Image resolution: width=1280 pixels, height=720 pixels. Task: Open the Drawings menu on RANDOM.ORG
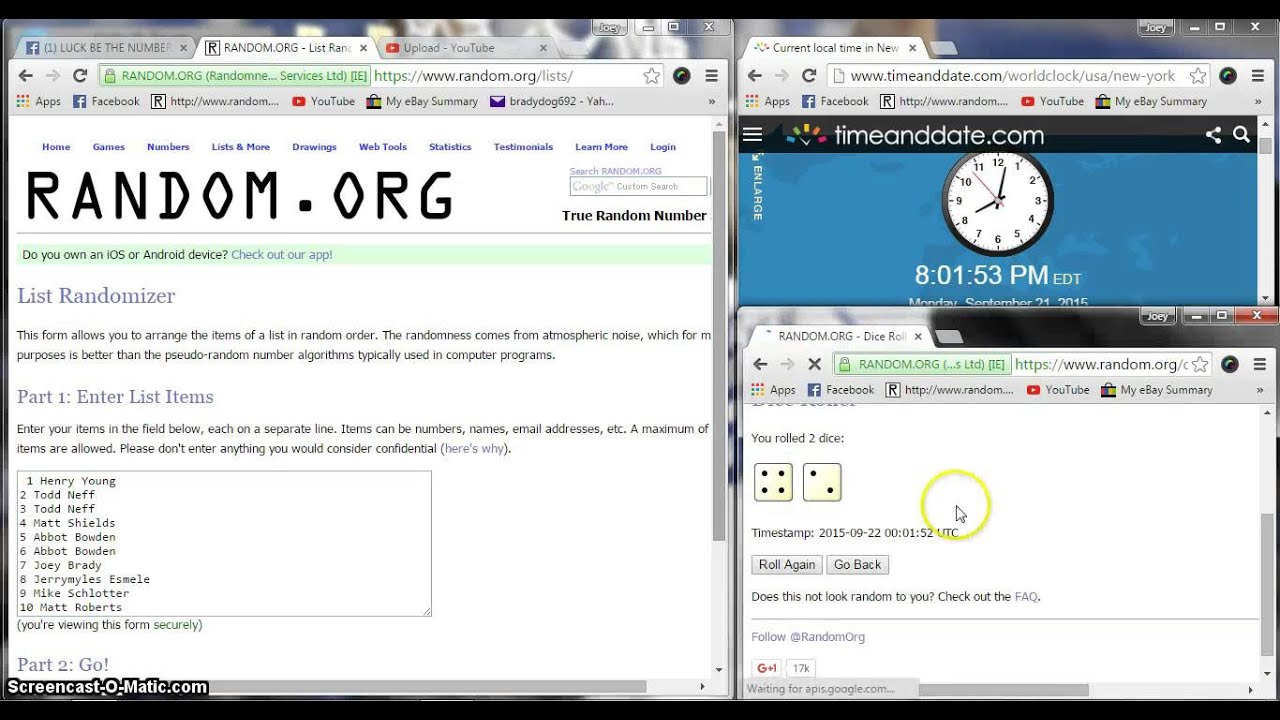point(314,147)
